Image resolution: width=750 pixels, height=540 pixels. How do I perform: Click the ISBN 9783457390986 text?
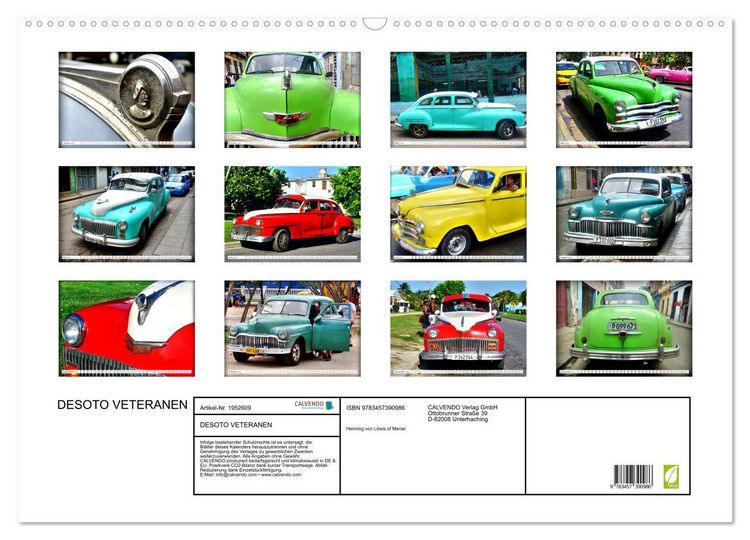[375, 408]
